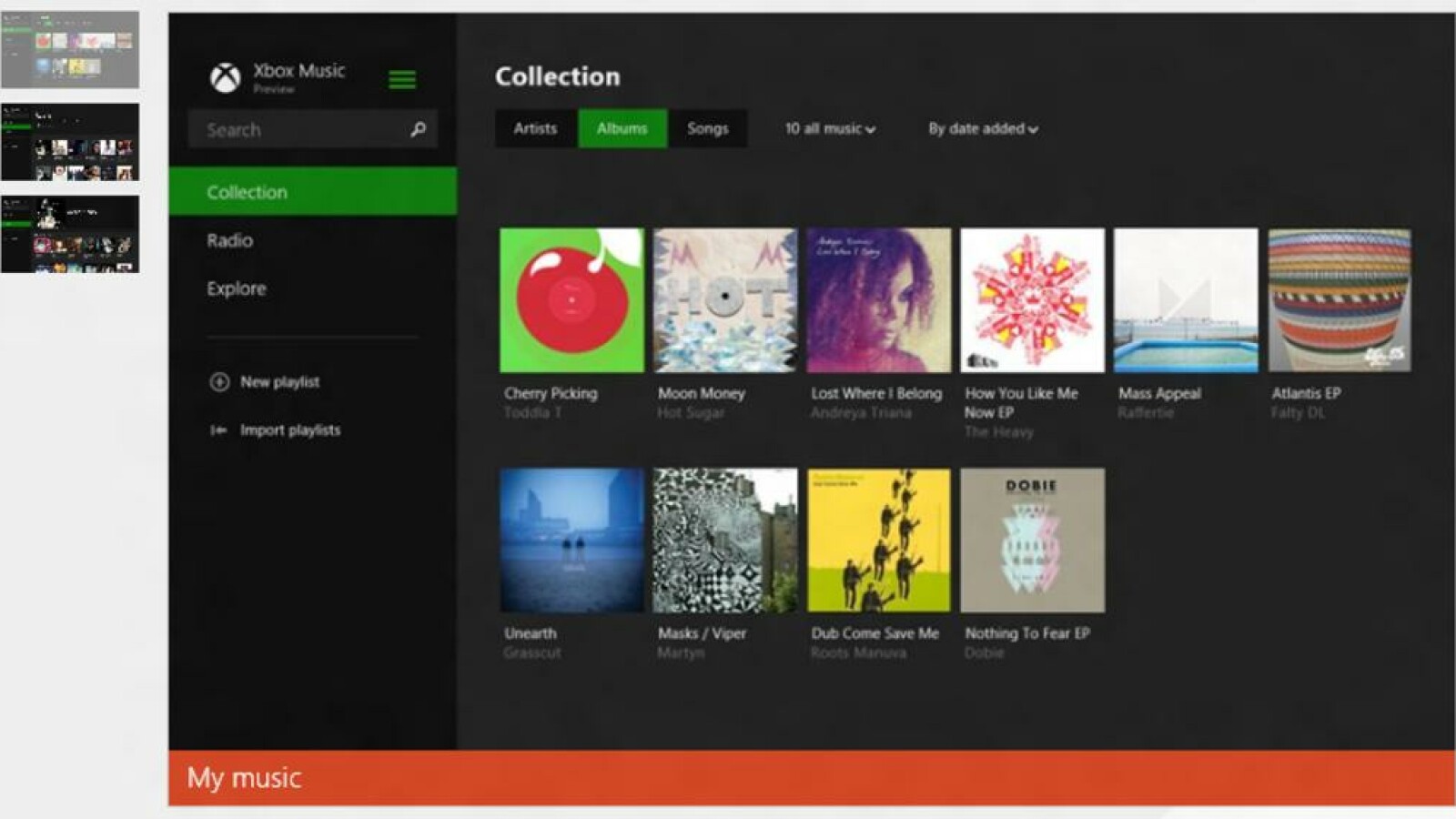
Task: Expand the all music filter dropdown
Action: pos(830,129)
